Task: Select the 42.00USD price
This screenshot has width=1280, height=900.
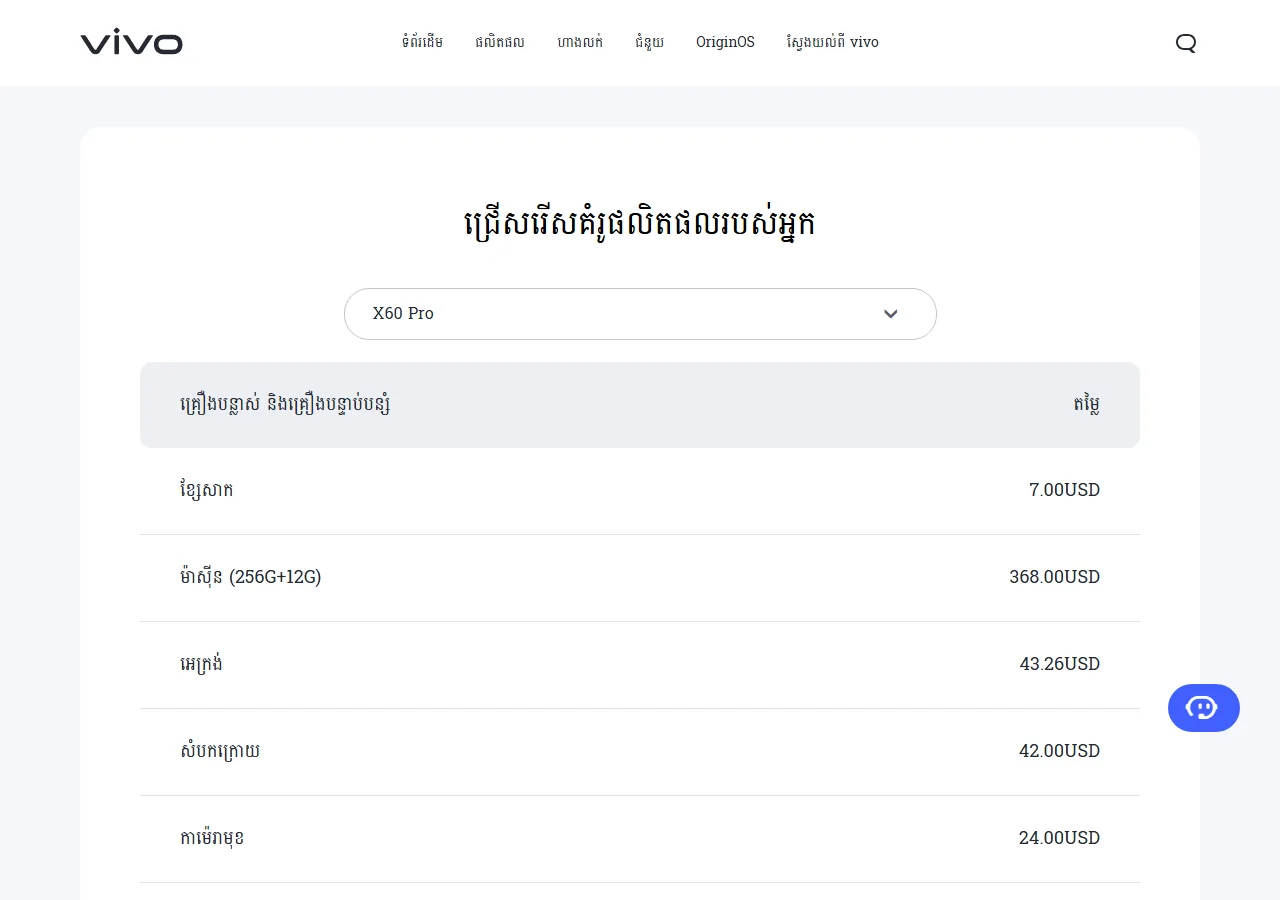Action: 1059,751
